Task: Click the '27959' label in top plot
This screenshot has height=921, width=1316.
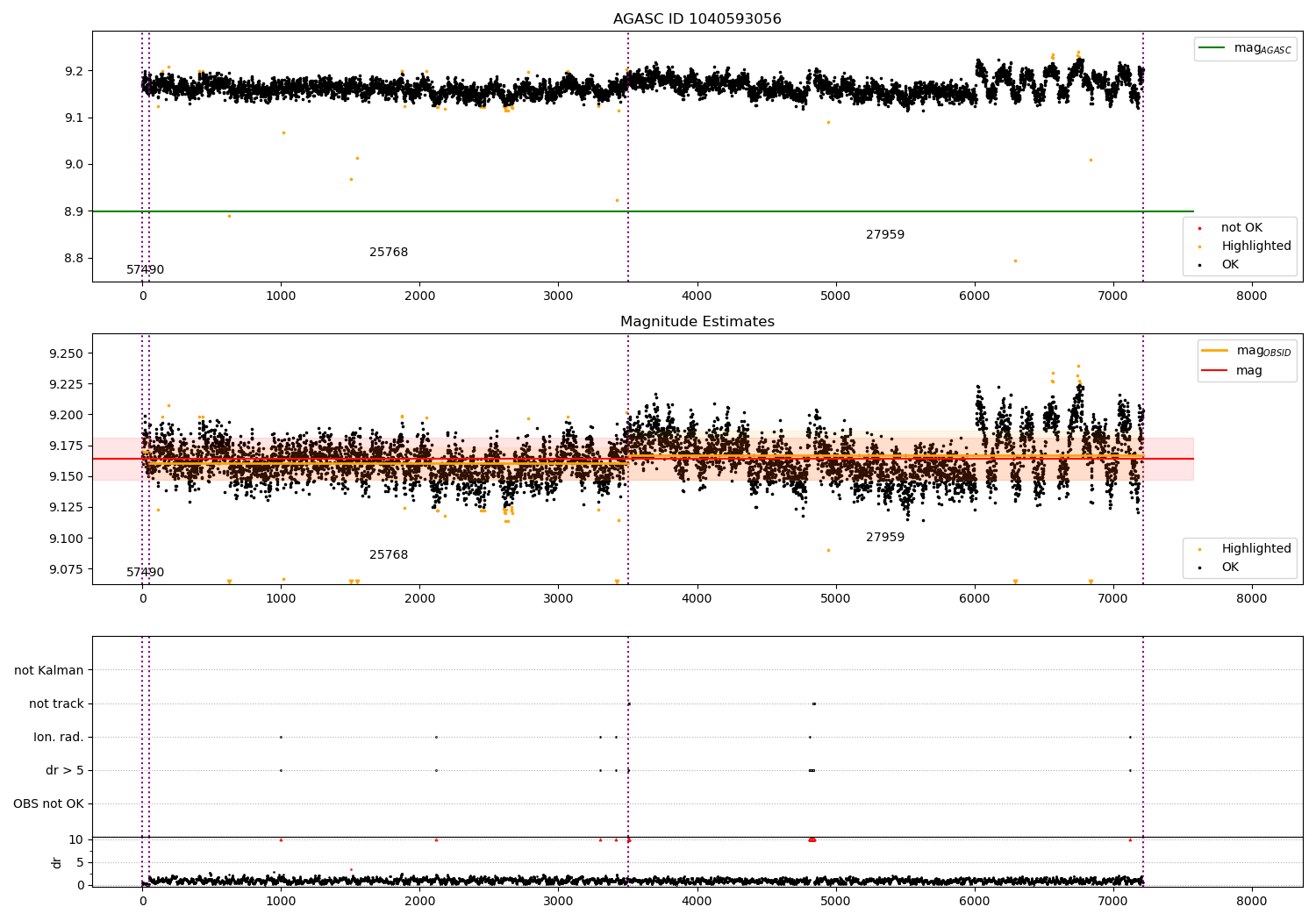Action: click(885, 235)
